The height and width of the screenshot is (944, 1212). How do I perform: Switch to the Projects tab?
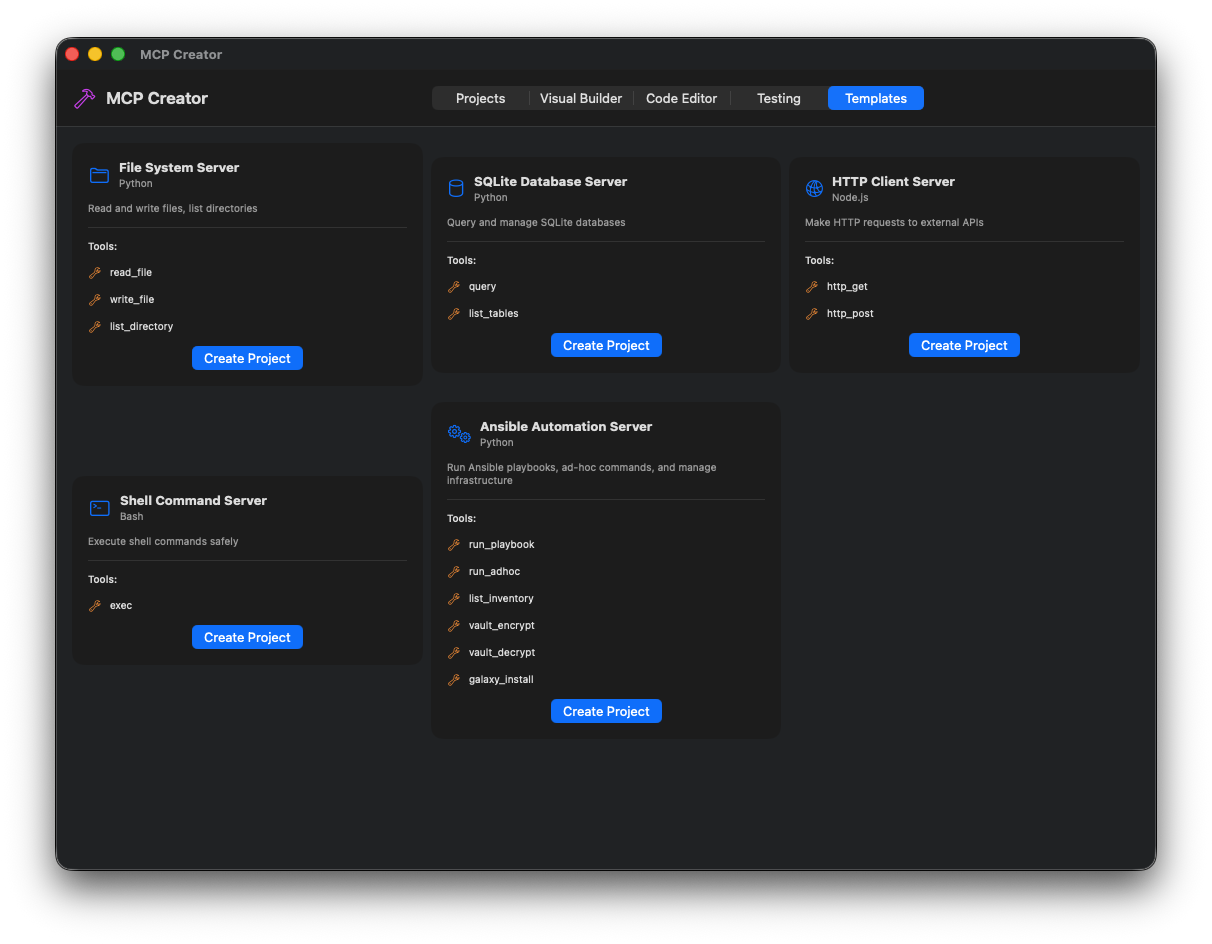[x=480, y=98]
